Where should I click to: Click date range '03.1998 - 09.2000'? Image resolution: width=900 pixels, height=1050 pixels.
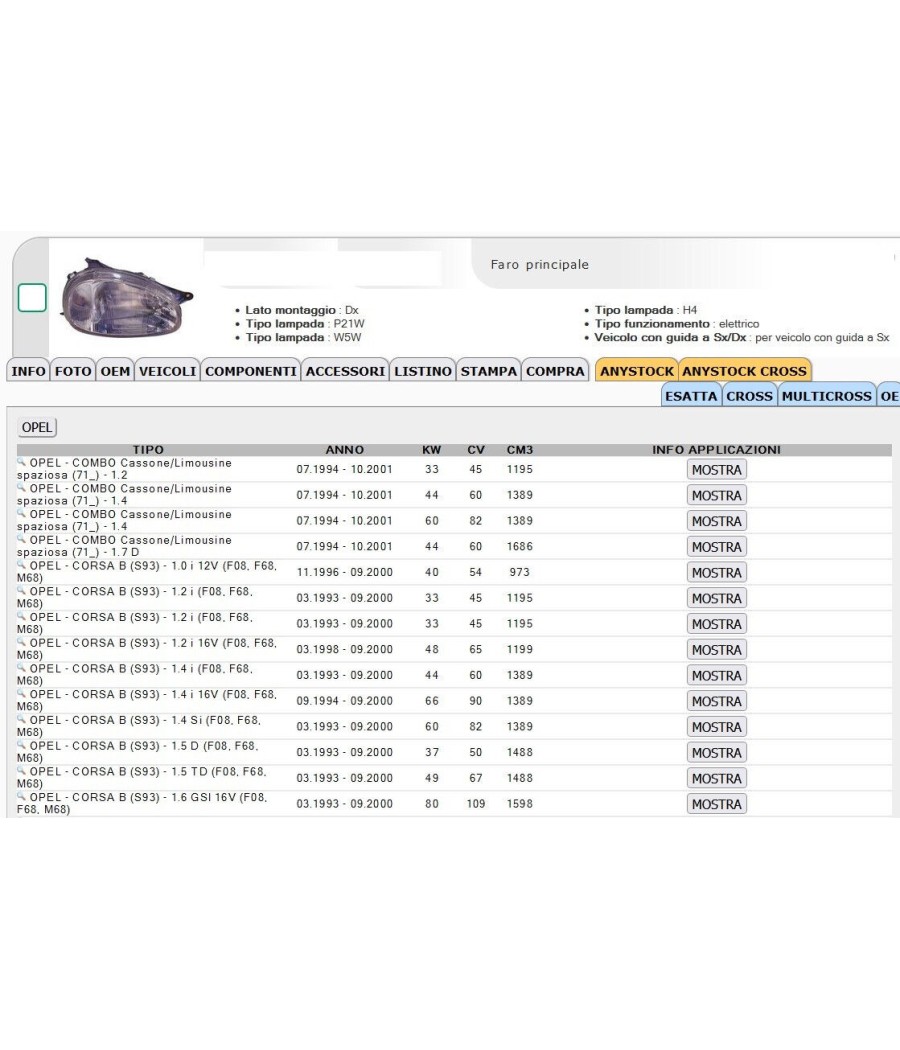[345, 650]
